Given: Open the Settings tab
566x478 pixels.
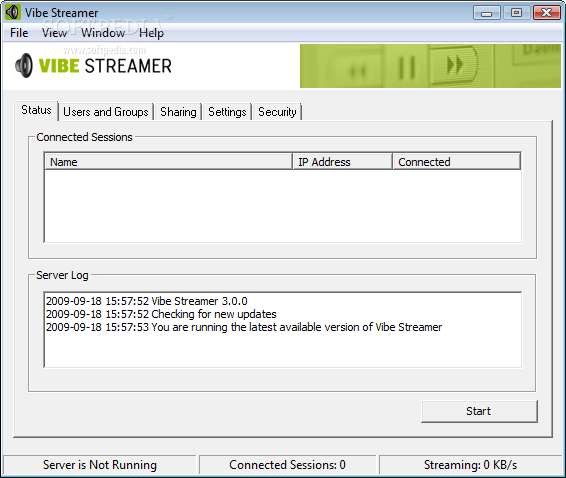Looking at the screenshot, I should tap(227, 112).
